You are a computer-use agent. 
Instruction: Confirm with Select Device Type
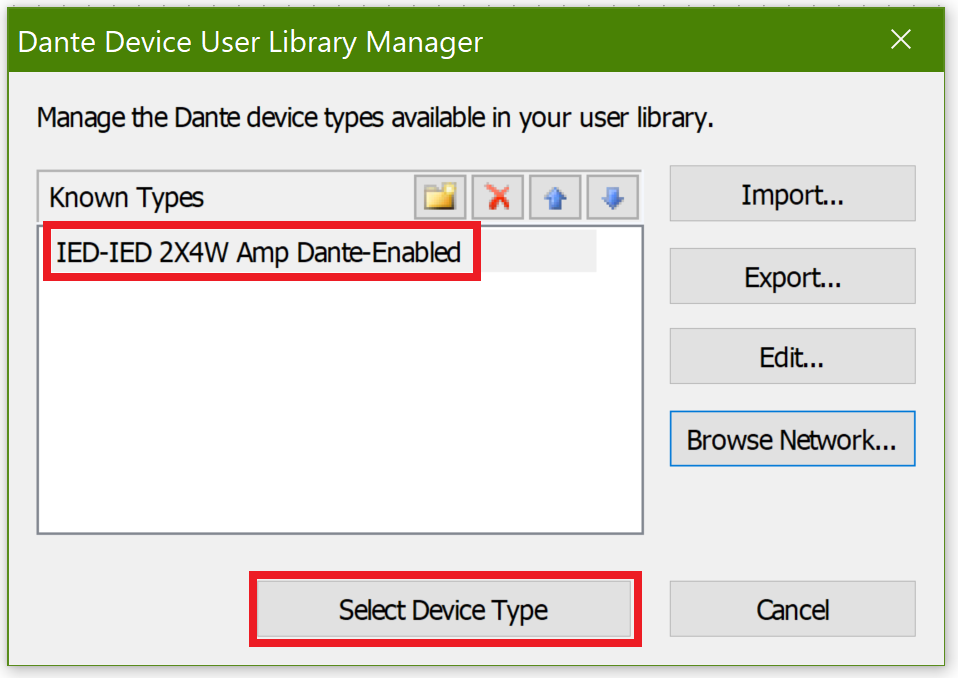(x=443, y=609)
